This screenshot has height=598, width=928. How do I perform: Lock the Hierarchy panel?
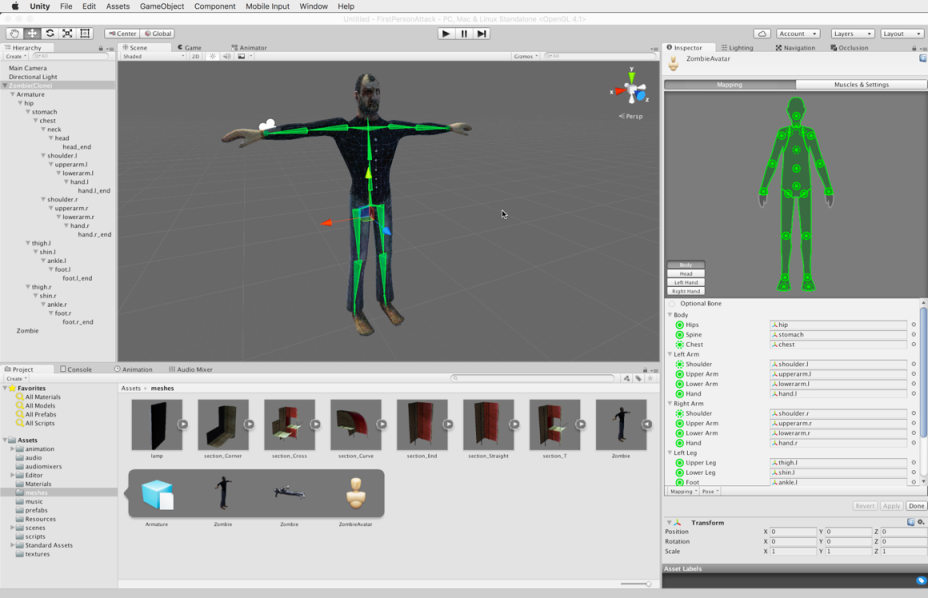[101, 48]
